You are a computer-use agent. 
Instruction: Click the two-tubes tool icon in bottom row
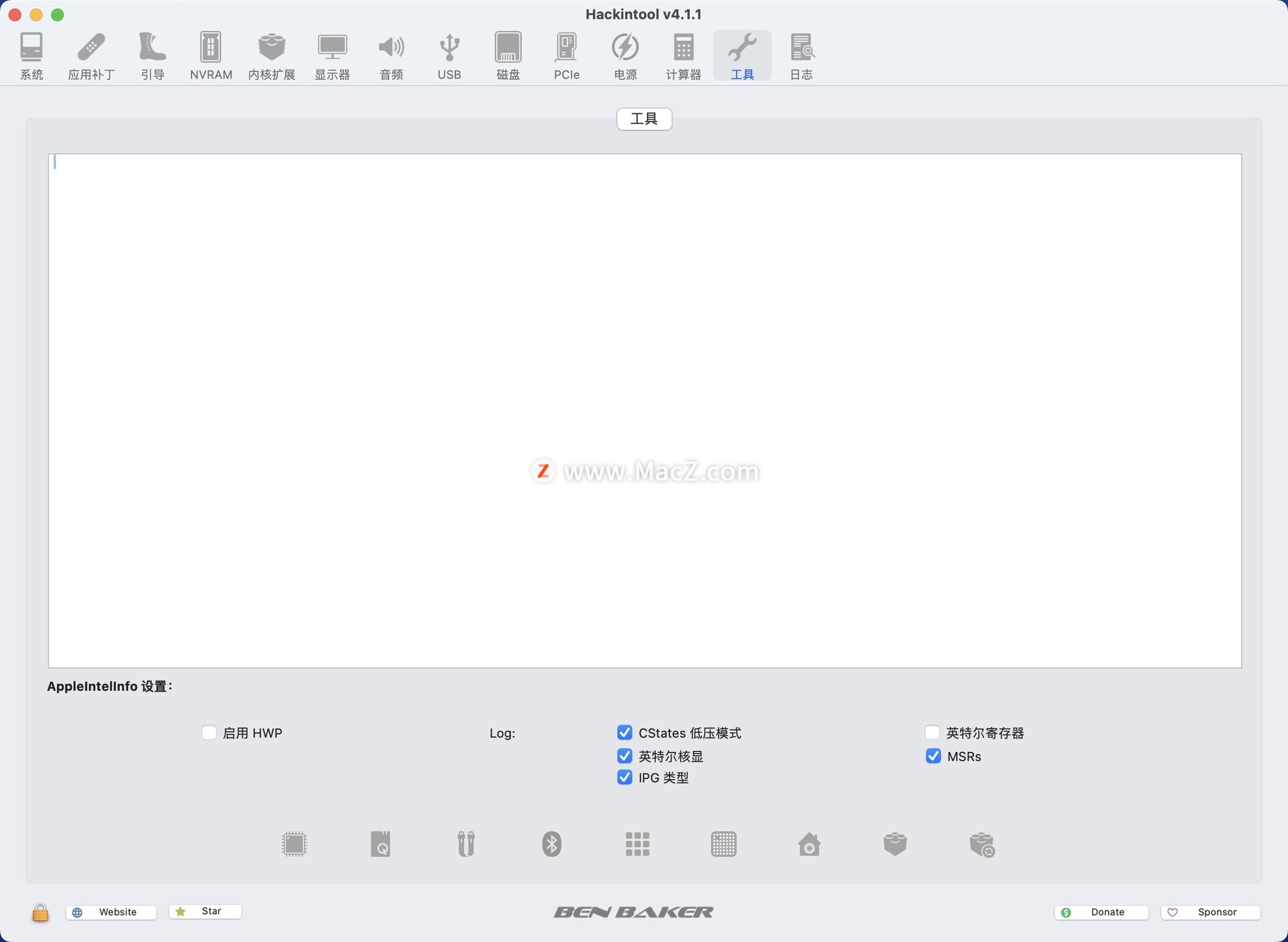point(466,844)
